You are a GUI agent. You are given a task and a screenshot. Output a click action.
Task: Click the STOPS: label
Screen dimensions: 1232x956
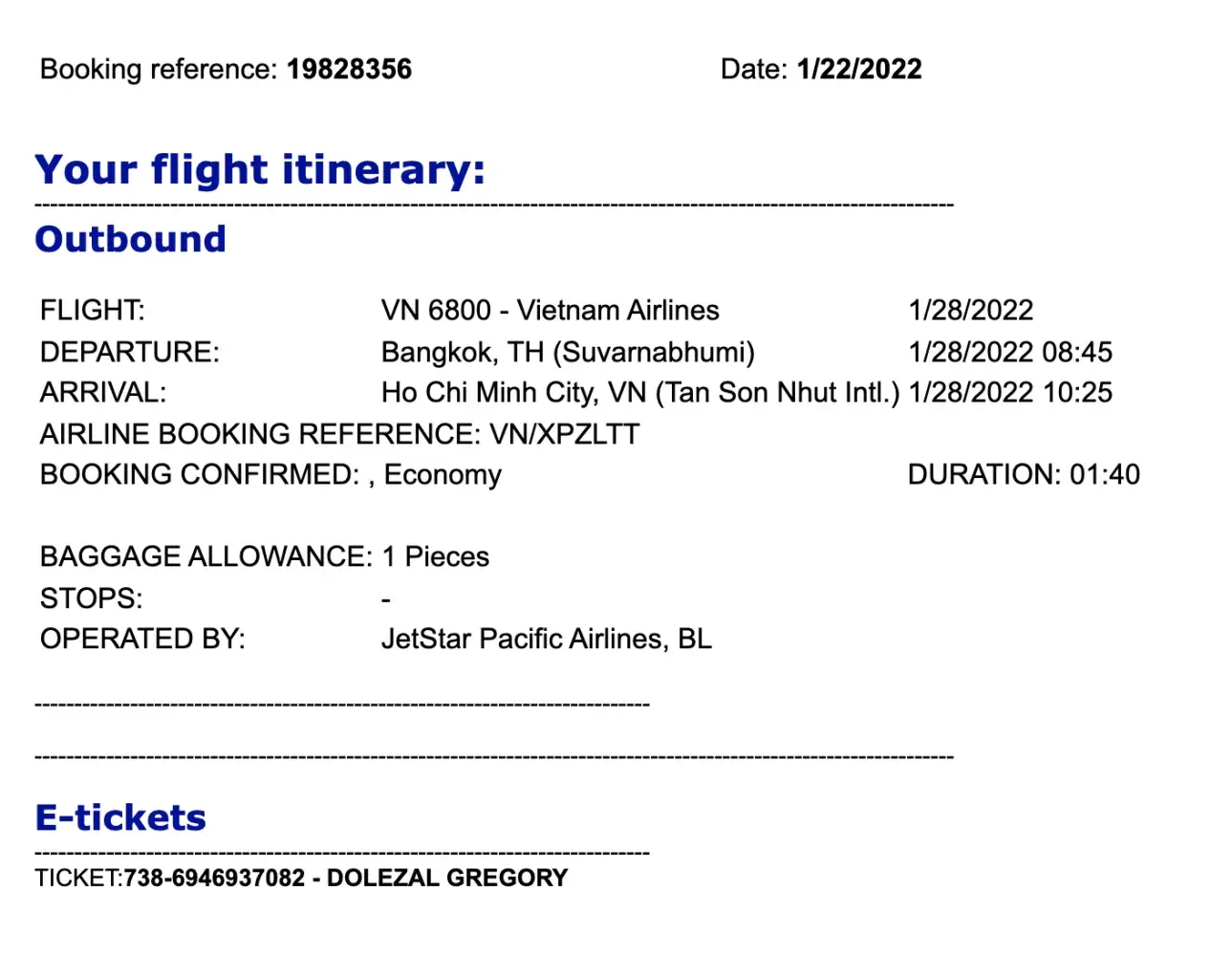(91, 599)
